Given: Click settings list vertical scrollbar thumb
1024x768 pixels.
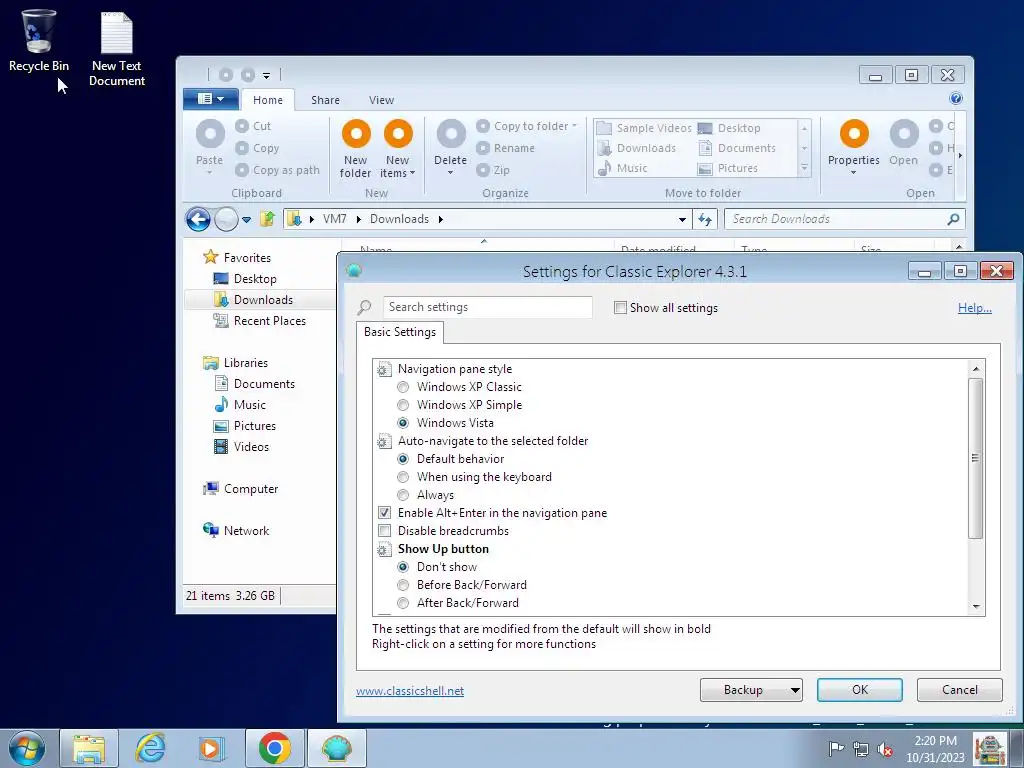Looking at the screenshot, I should 975,458.
